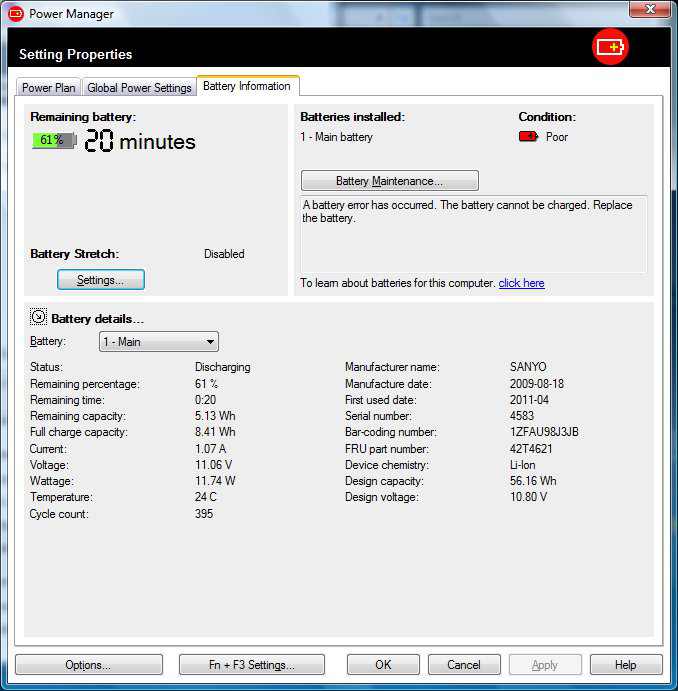Open the Battery selection dropdown

click(x=159, y=342)
